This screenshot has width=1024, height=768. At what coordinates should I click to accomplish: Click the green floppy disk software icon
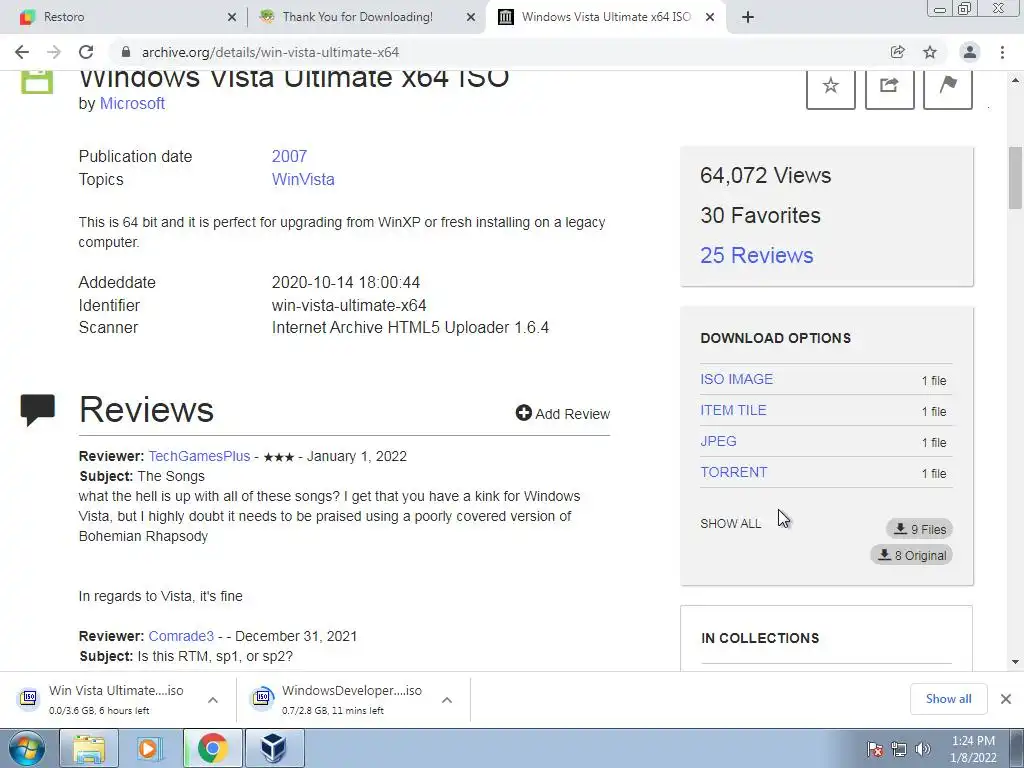click(37, 81)
